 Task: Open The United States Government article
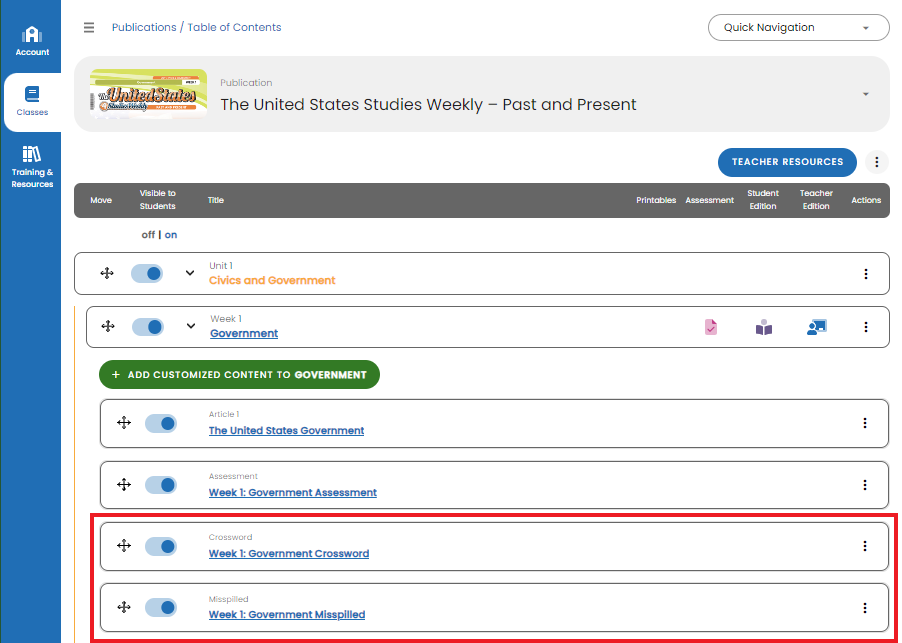point(286,431)
